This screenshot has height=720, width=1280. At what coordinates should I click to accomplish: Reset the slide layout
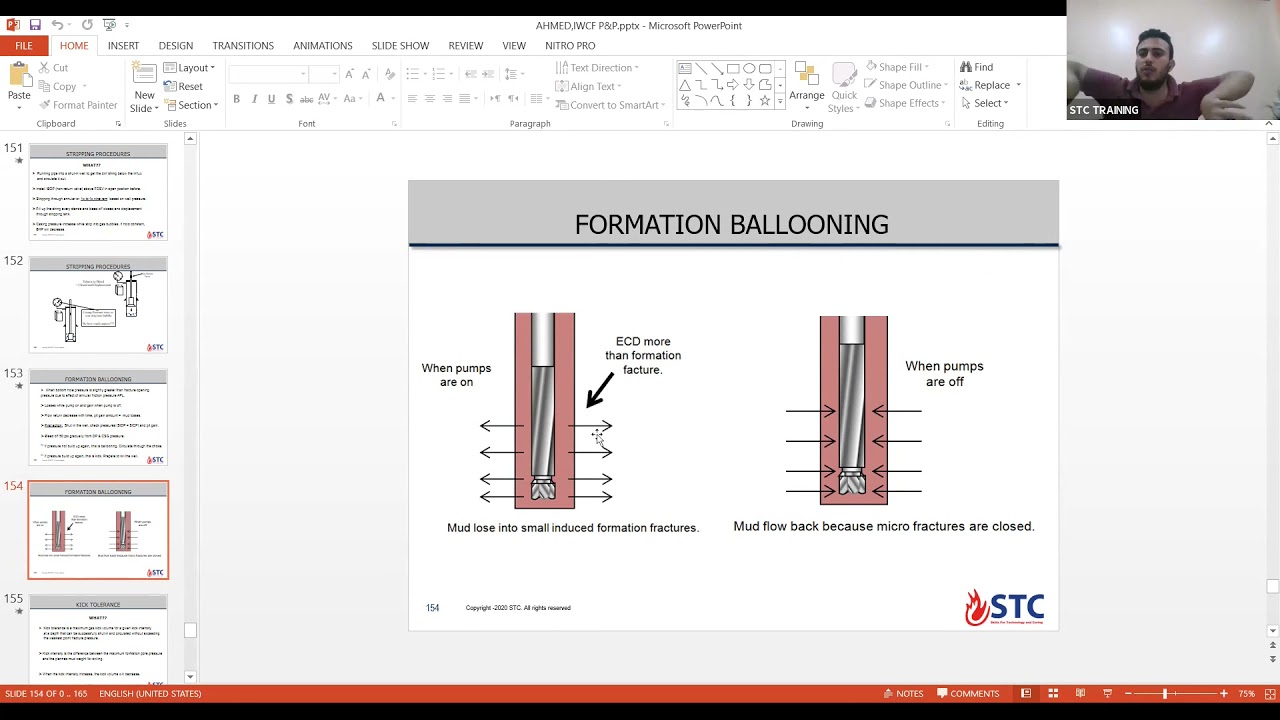[183, 86]
